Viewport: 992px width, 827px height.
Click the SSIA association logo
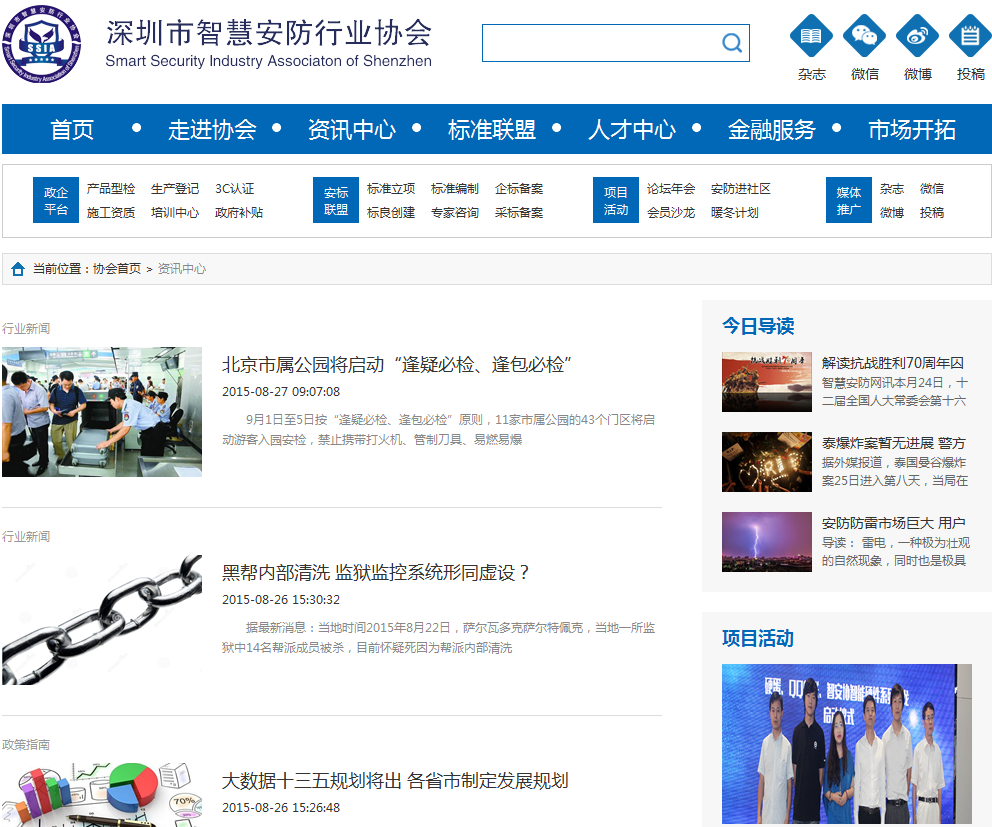coord(41,44)
